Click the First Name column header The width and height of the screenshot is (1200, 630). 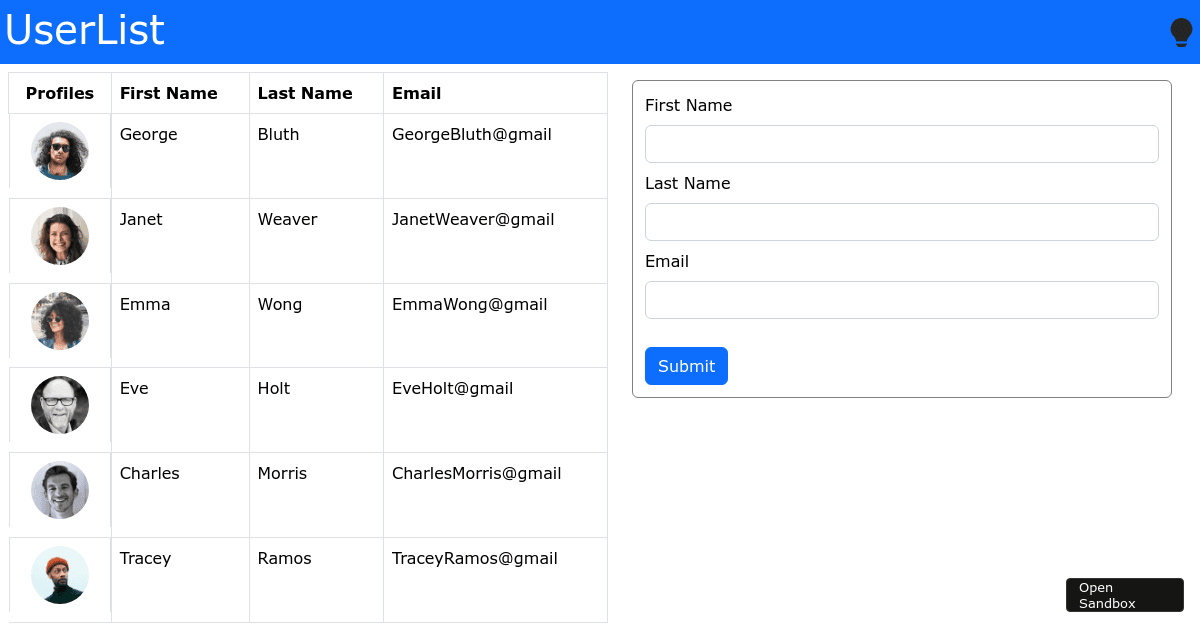(180, 93)
